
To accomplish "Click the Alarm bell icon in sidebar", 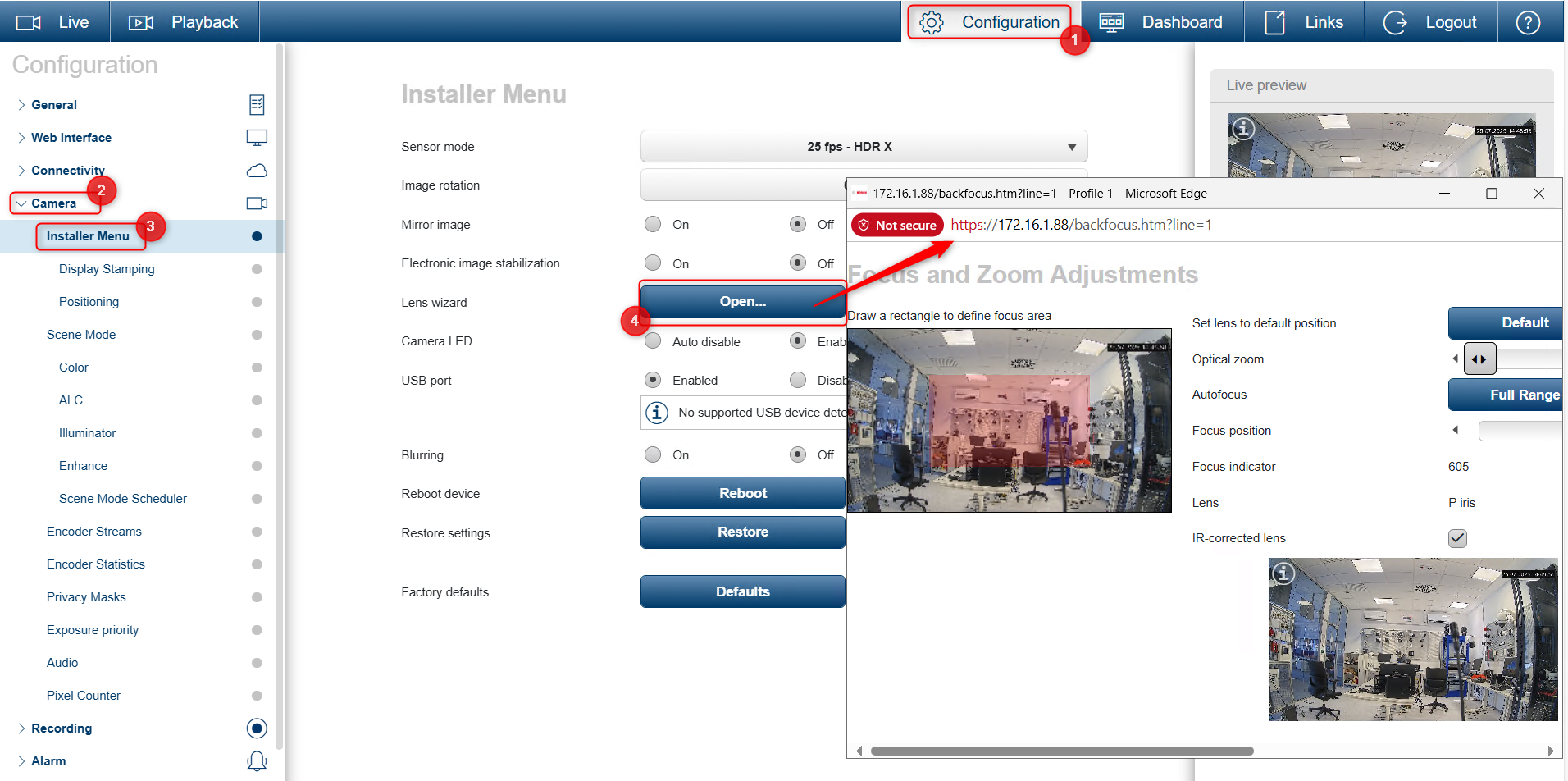I will click(x=257, y=761).
